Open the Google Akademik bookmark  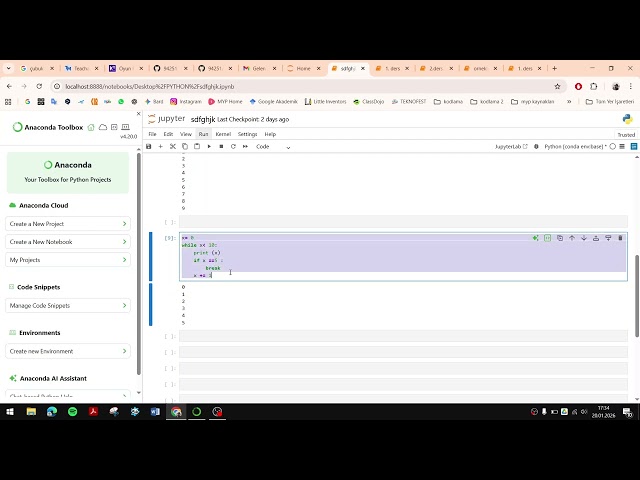(x=273, y=102)
